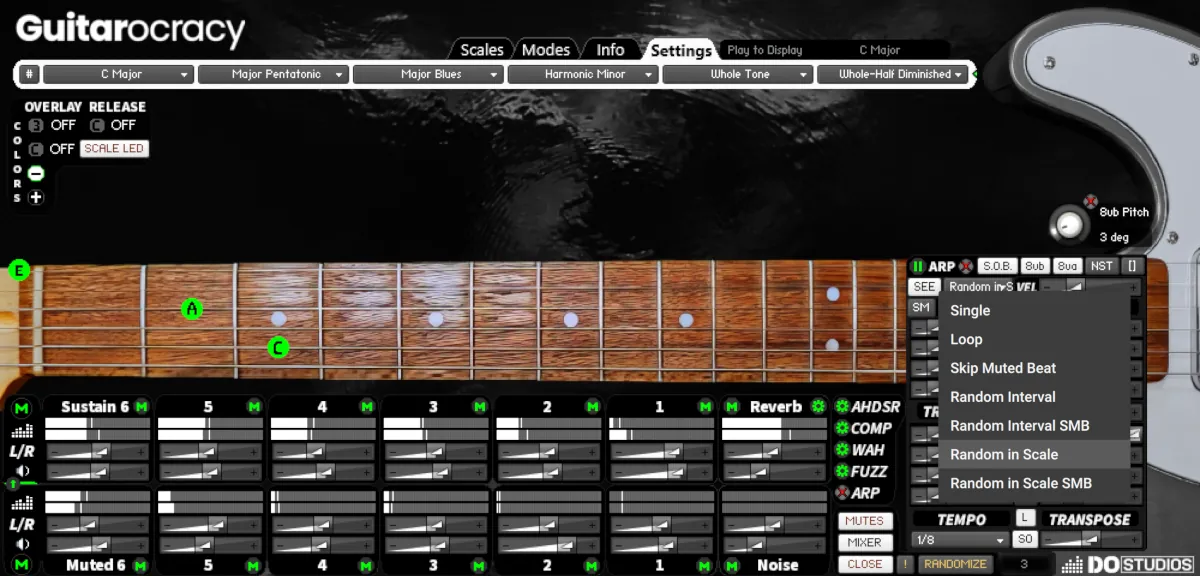Click the Sustain row L/R pan label

click(x=22, y=452)
